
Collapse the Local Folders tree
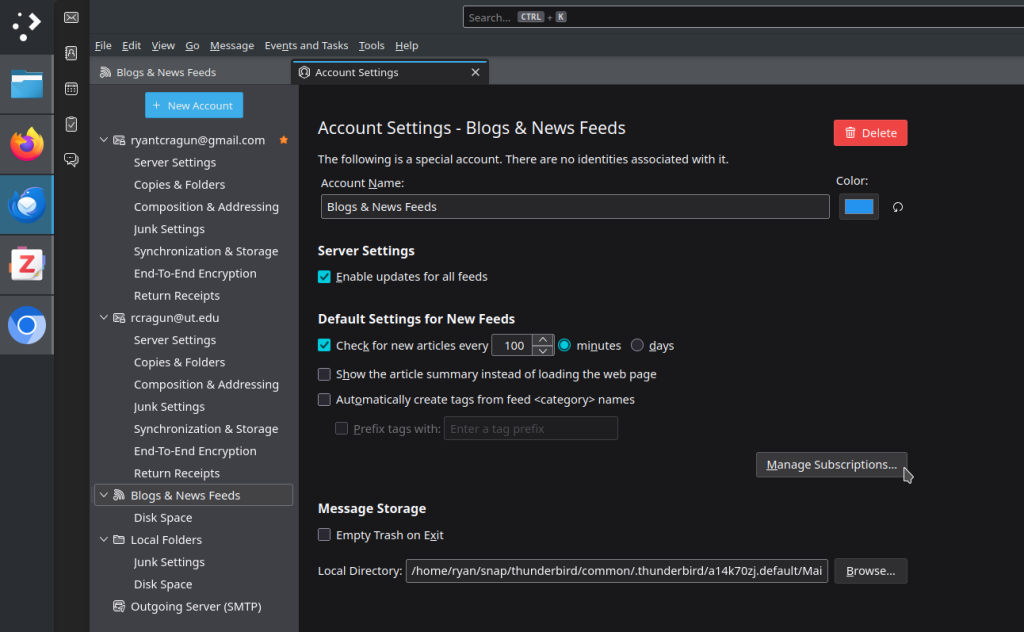[x=104, y=540]
